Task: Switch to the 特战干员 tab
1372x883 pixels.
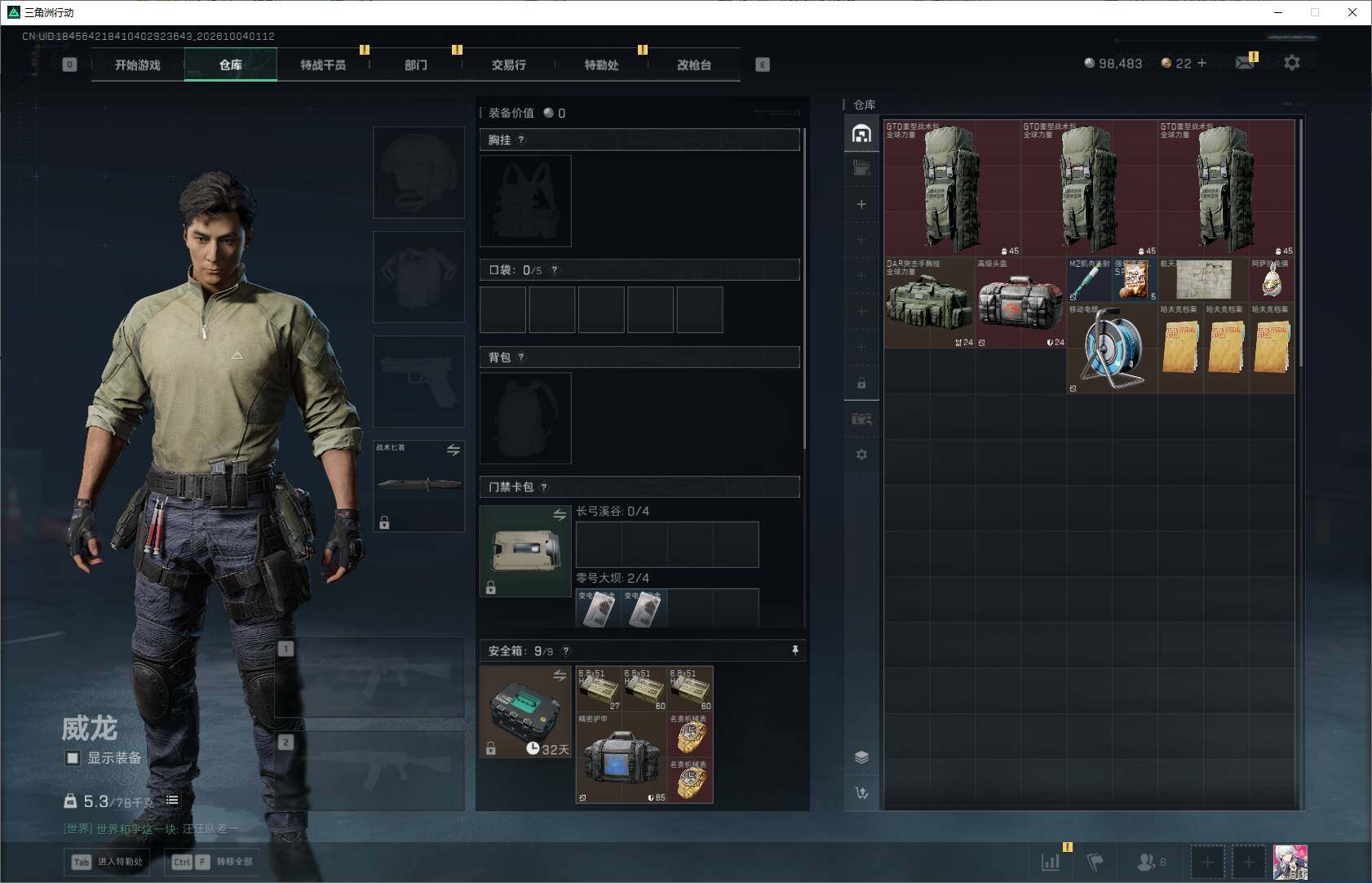Action: pyautogui.click(x=323, y=64)
